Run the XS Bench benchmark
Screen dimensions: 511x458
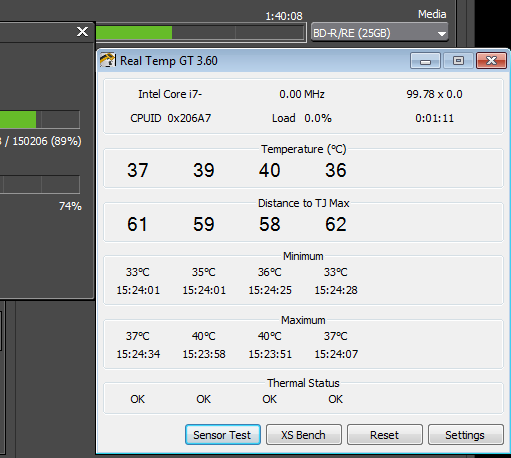coord(304,435)
